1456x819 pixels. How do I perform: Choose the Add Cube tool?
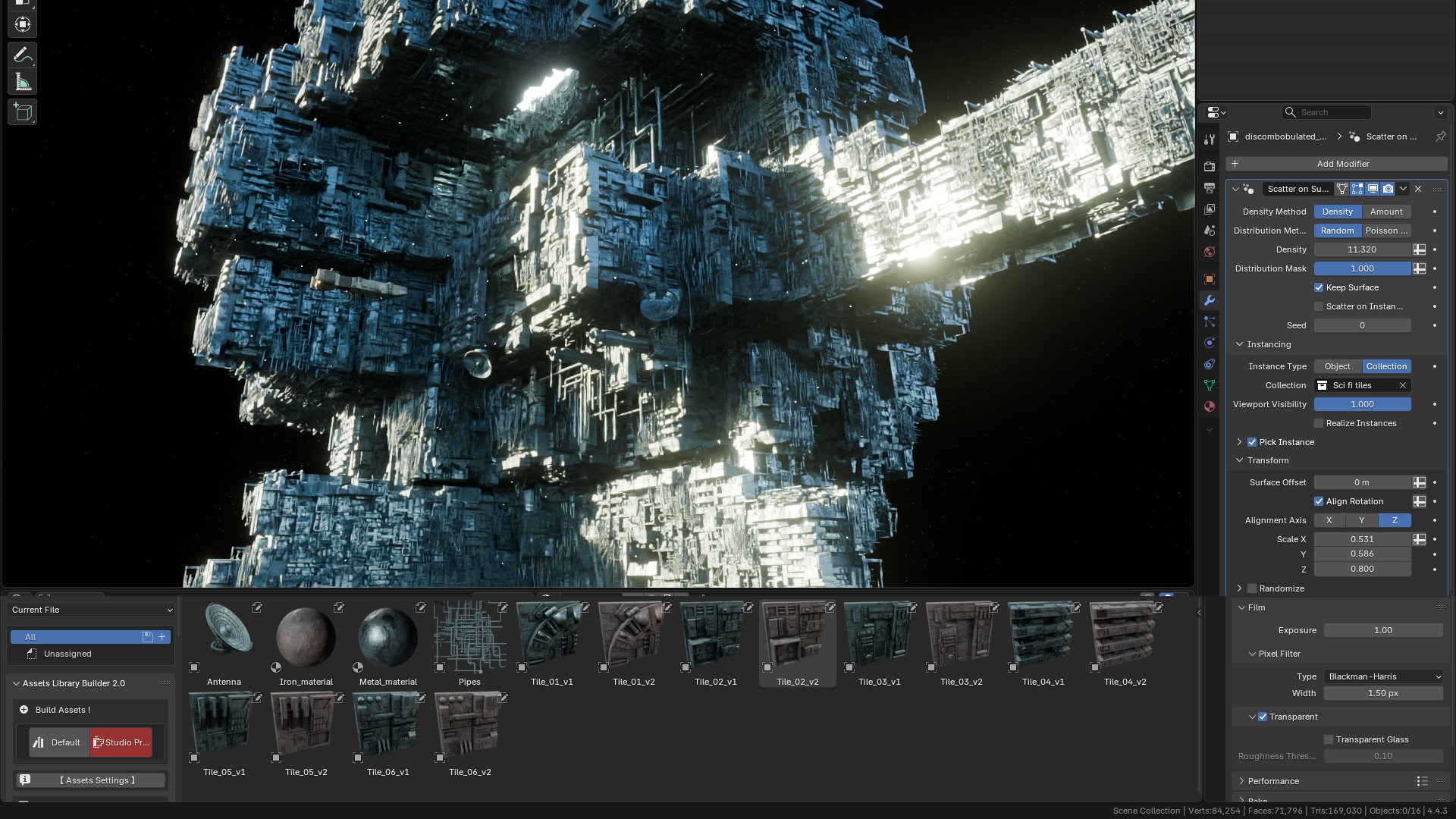coord(23,112)
